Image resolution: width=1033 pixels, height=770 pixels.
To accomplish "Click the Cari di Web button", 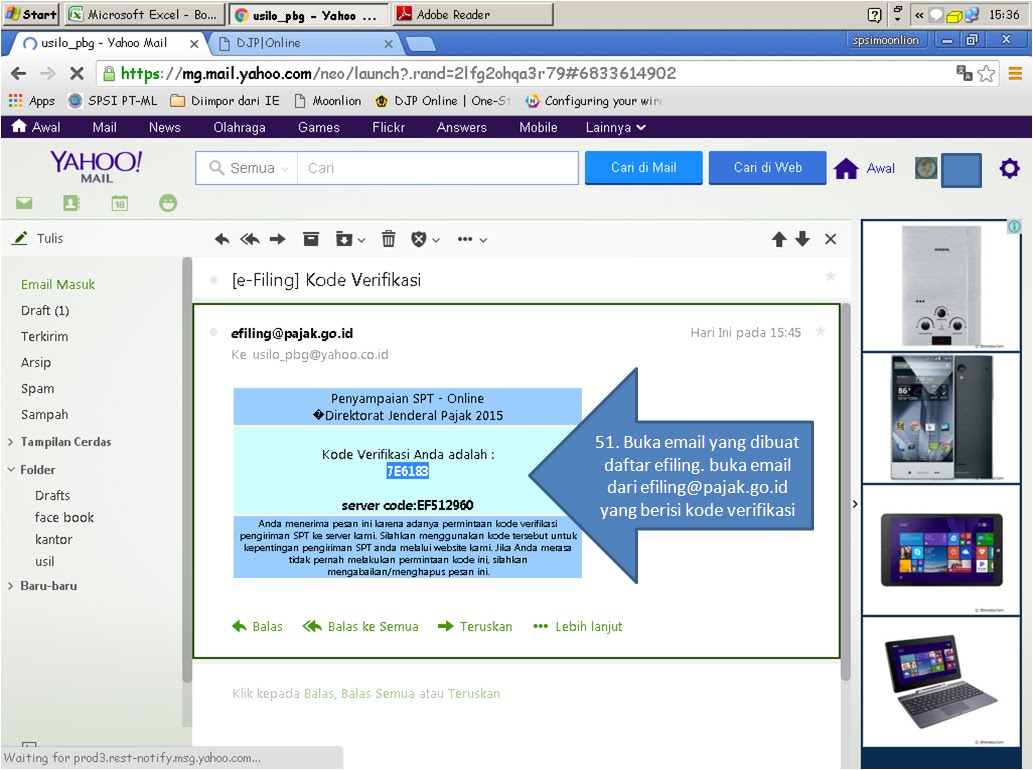I will [x=768, y=167].
